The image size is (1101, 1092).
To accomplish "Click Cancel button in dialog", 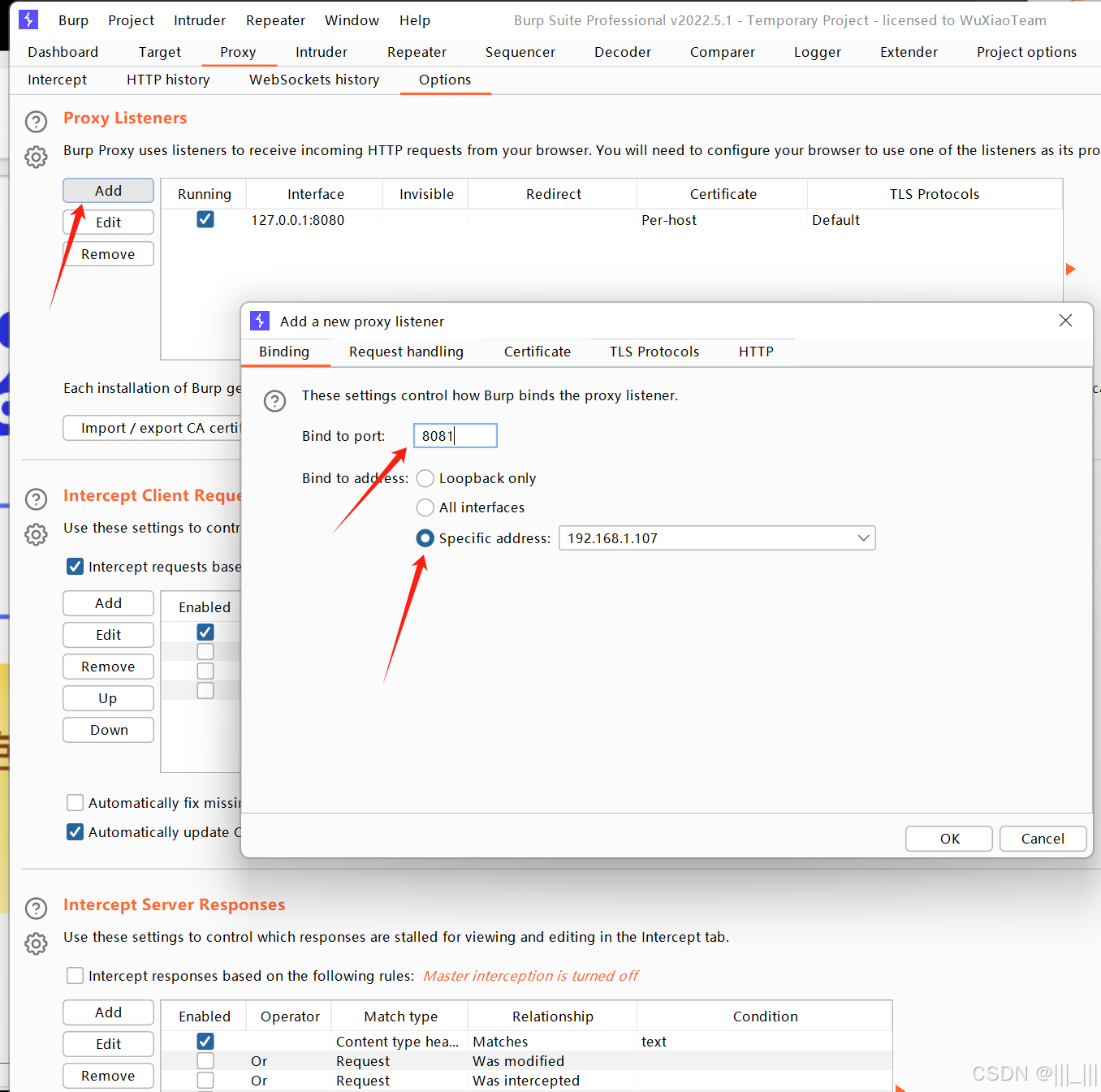I will pyautogui.click(x=1043, y=839).
